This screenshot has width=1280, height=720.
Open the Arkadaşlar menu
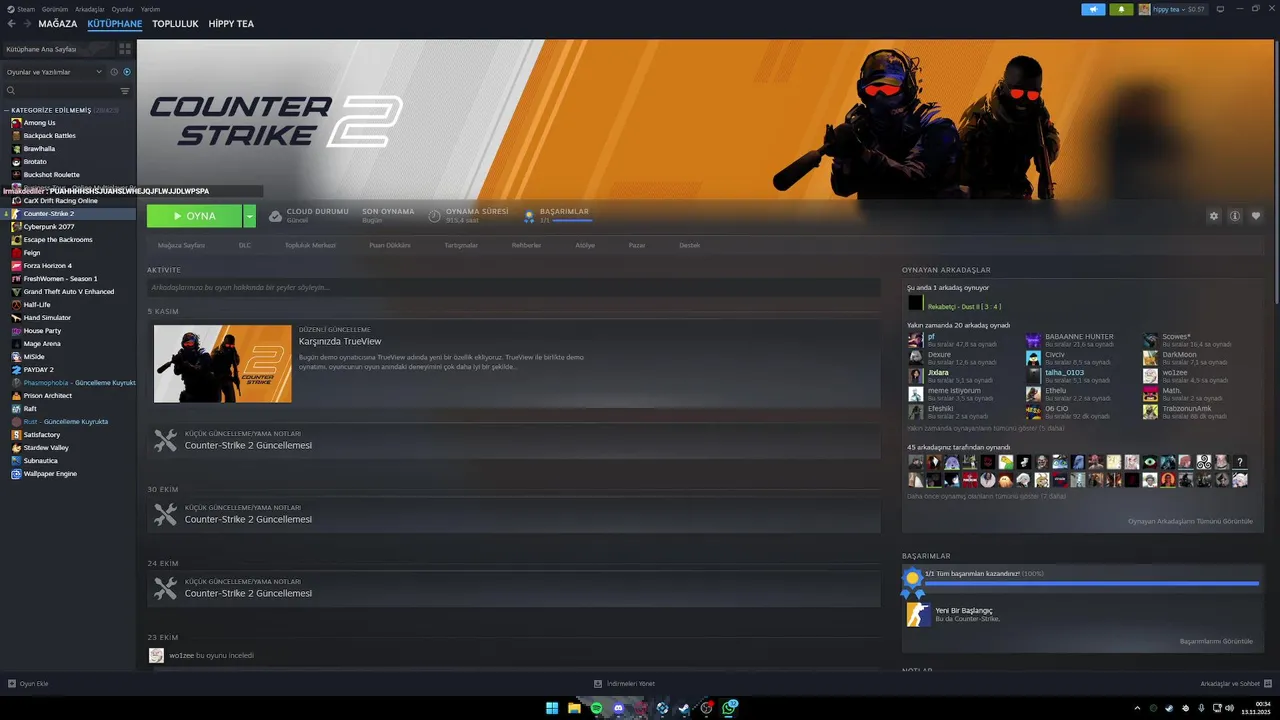point(90,9)
